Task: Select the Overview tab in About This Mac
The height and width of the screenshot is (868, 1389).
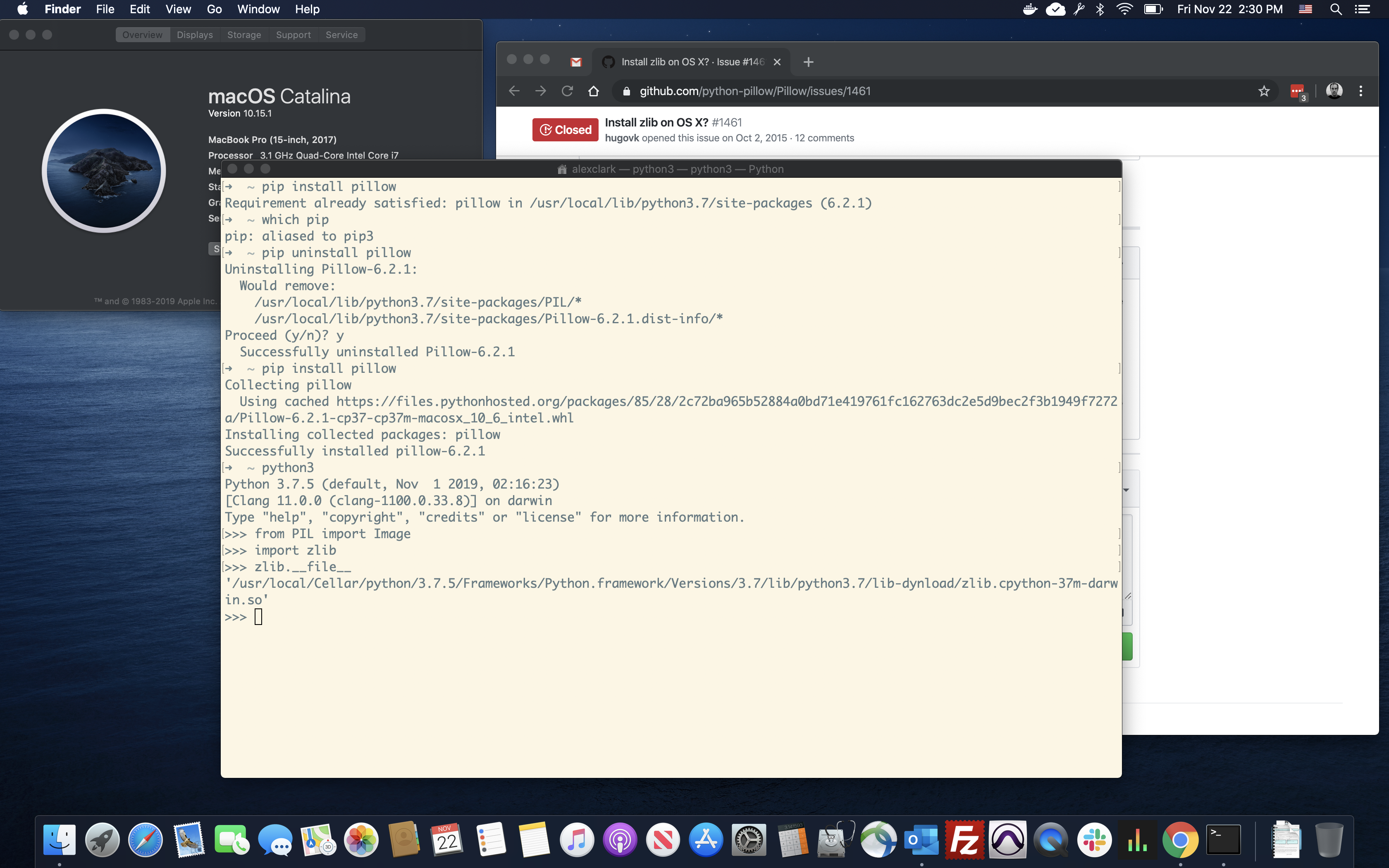Action: click(142, 35)
